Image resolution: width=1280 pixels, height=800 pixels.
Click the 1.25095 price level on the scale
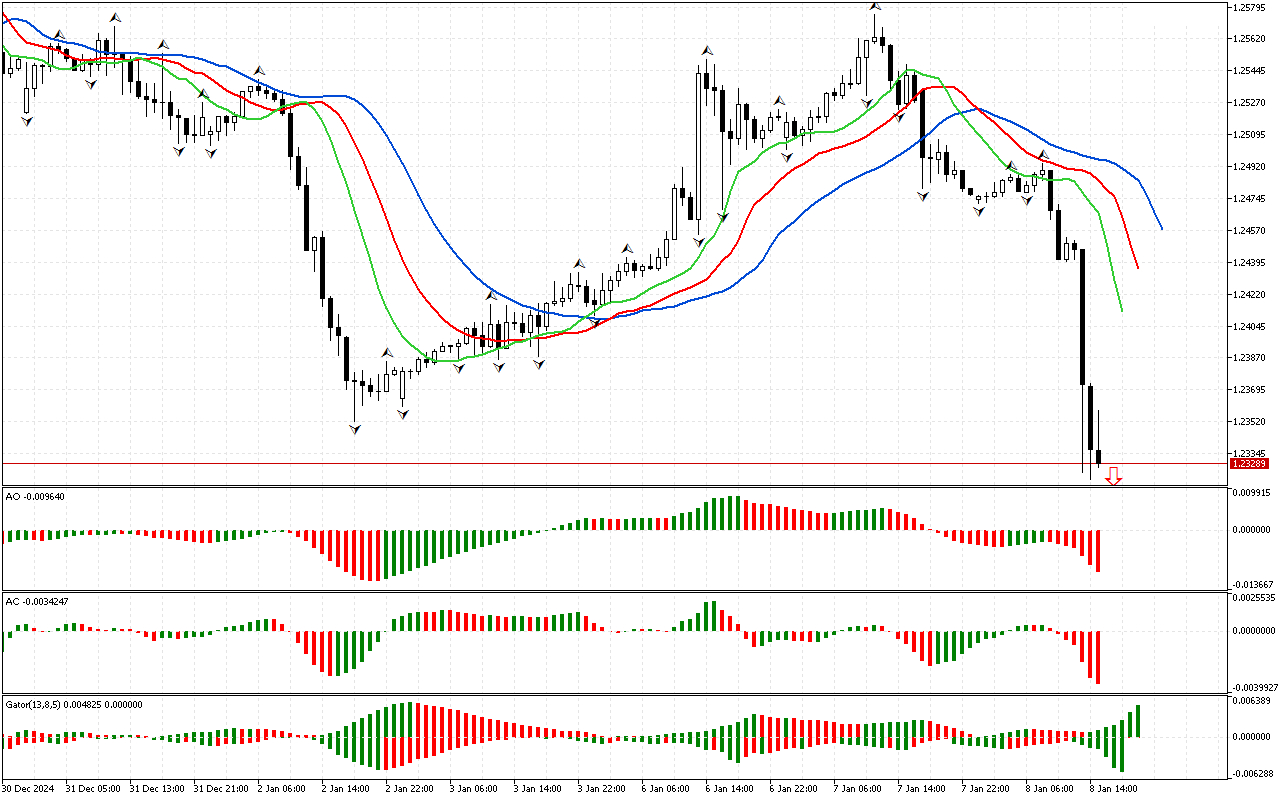(1251, 135)
